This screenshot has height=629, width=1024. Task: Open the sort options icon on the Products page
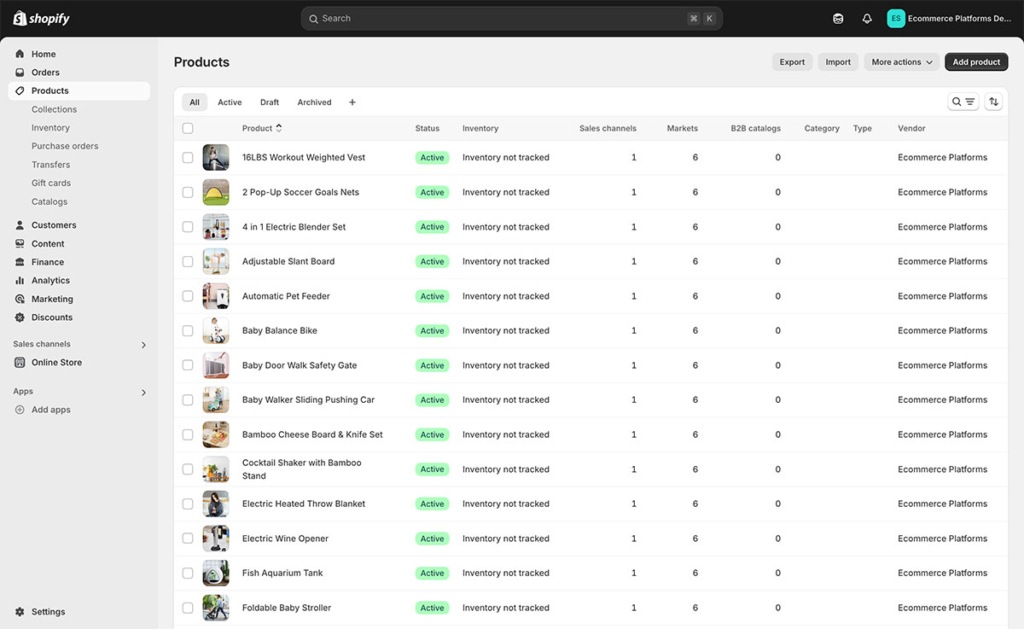tap(993, 101)
